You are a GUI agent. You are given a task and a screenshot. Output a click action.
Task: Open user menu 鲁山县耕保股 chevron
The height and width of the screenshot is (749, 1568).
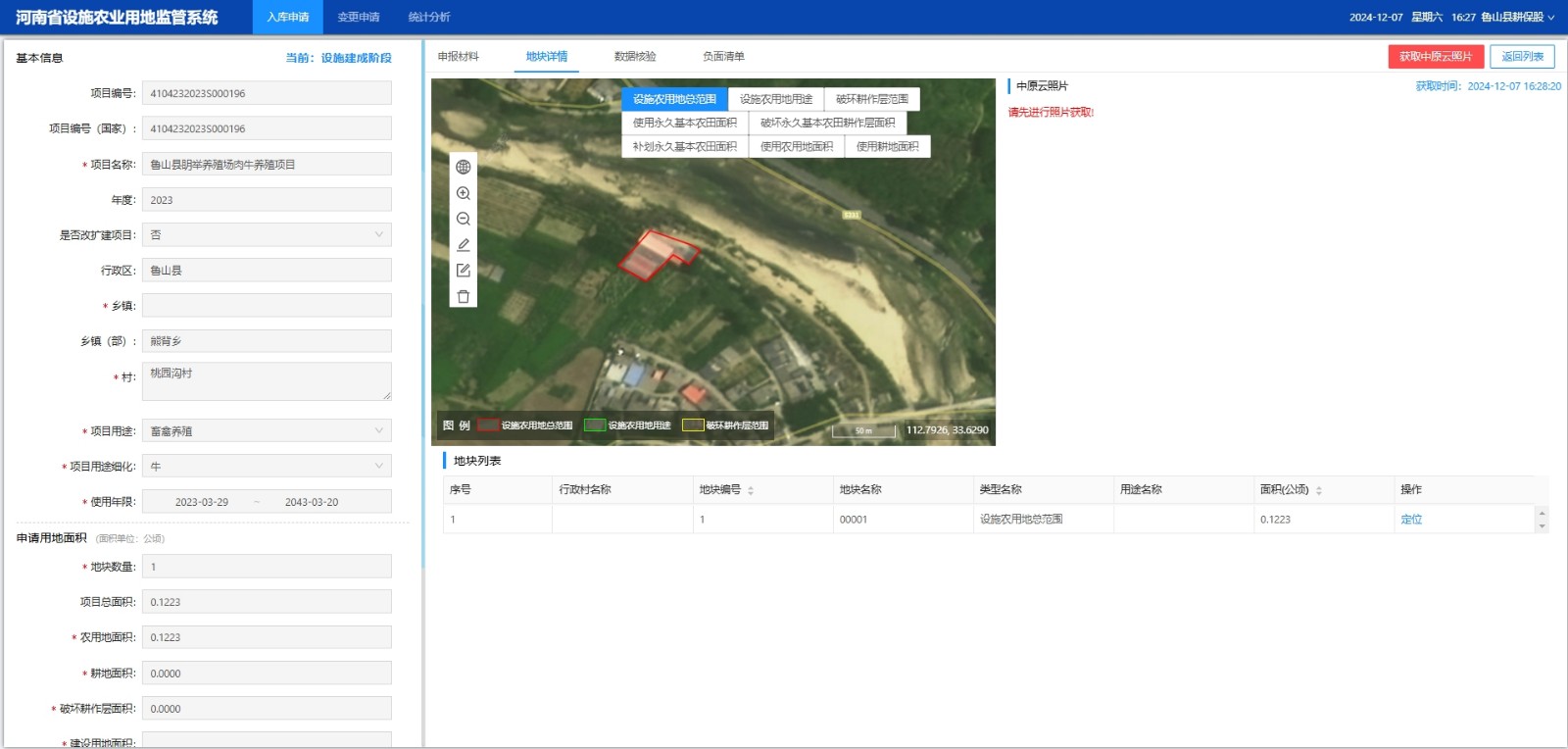(x=1551, y=18)
